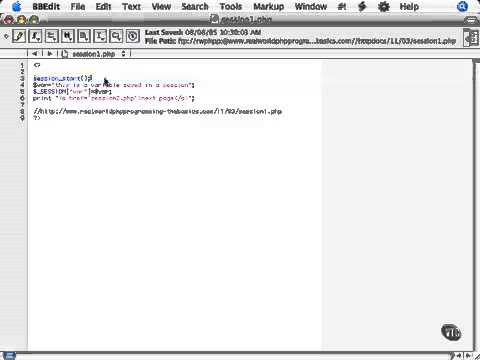Open the Text menu
The height and width of the screenshot is (360, 480).
click(131, 6)
